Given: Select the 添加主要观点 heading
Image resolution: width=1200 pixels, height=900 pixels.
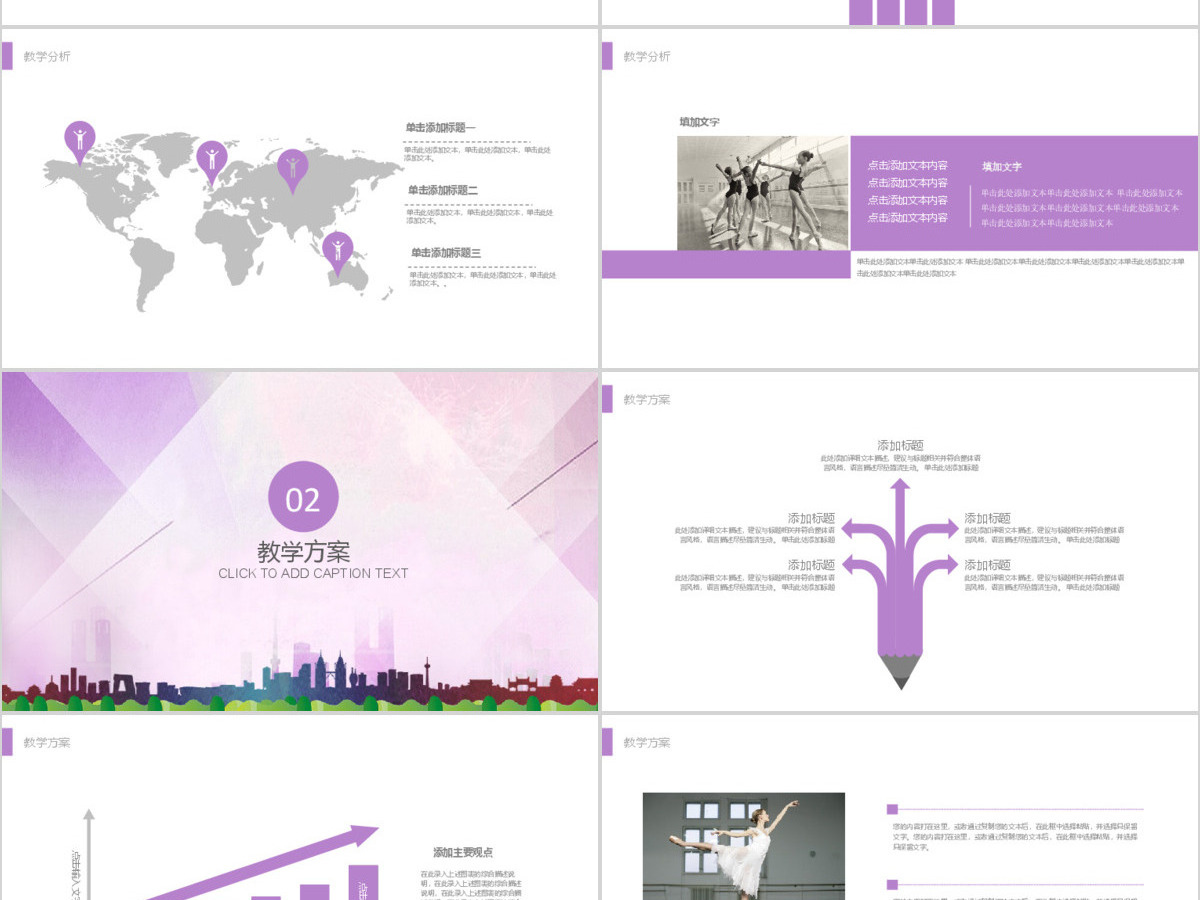Looking at the screenshot, I should (463, 853).
